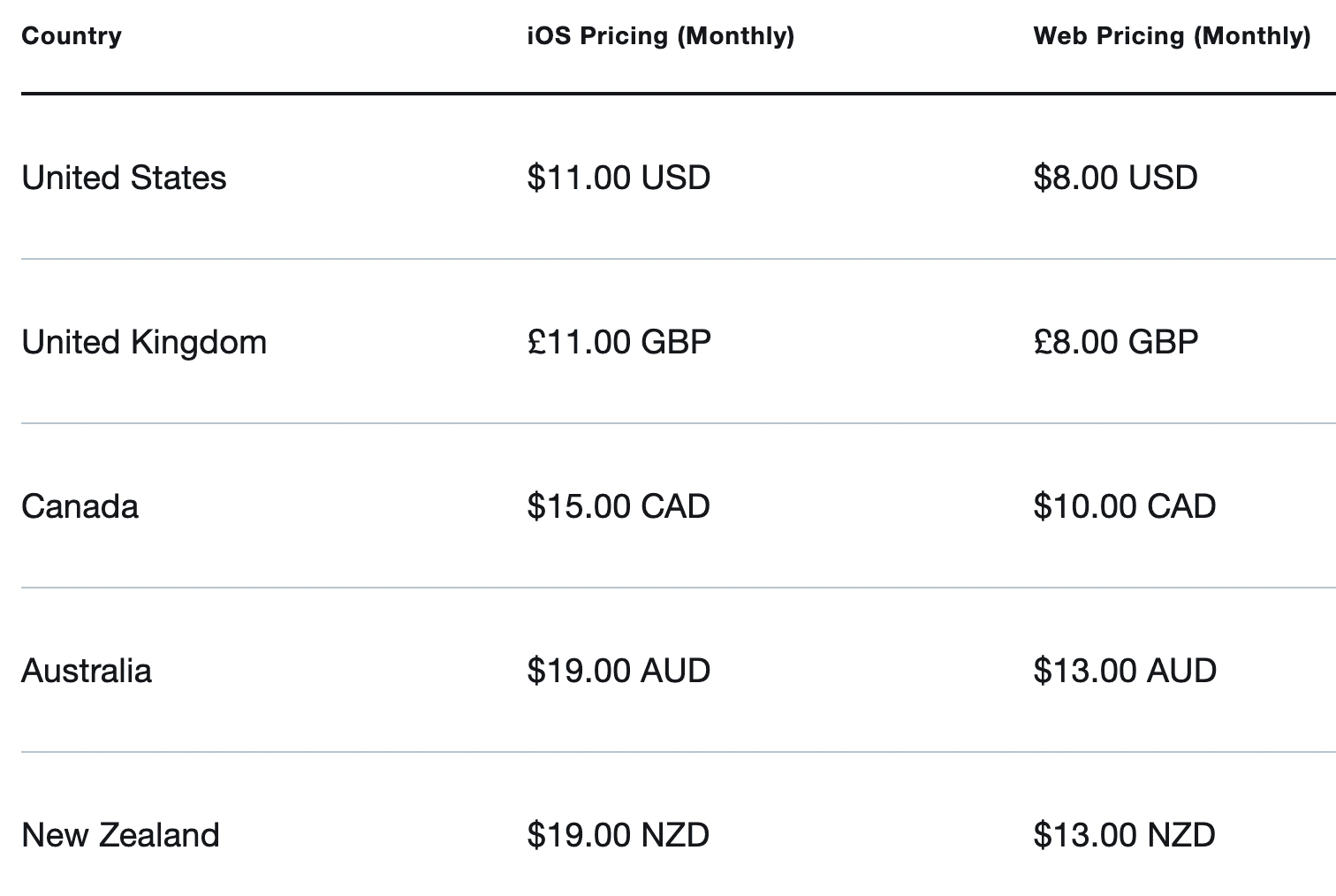1336x896 pixels.
Task: Click the $13.00 NZD web price
Action: pyautogui.click(x=1125, y=835)
